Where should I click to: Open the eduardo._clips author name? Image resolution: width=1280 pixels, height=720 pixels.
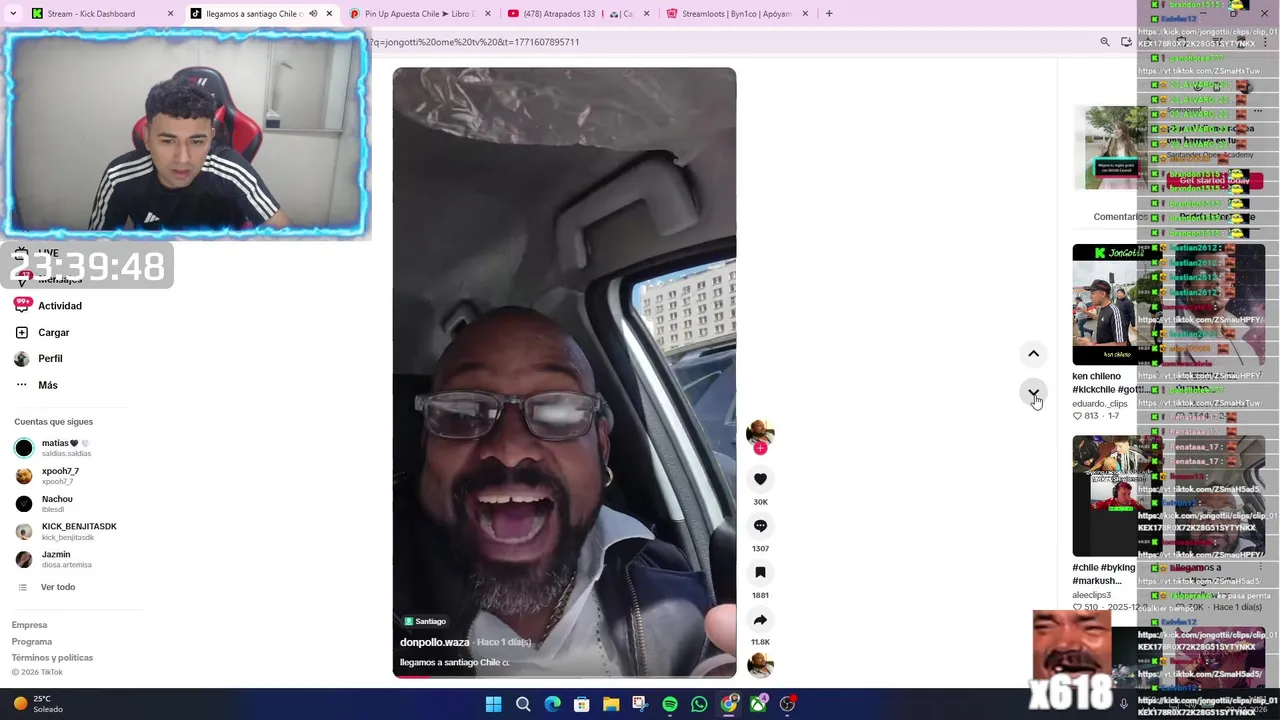(1100, 404)
